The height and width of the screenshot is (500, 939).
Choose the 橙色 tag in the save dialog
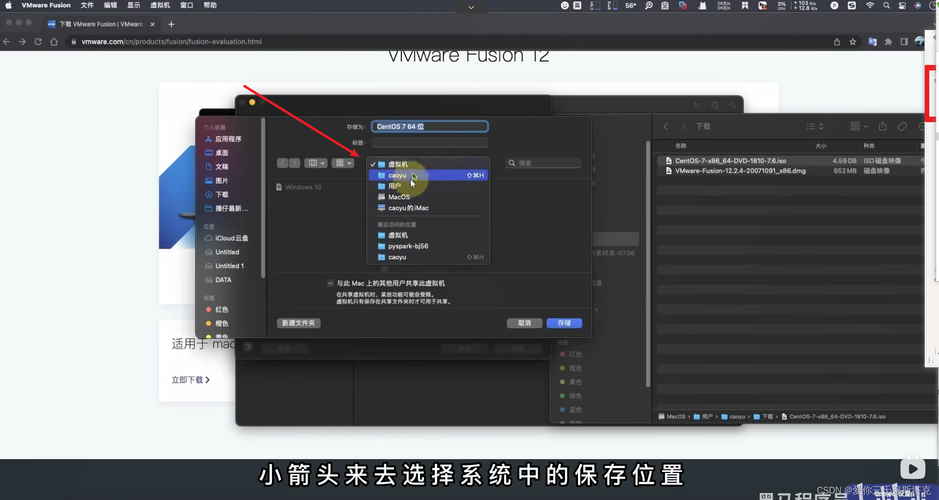[x=217, y=323]
